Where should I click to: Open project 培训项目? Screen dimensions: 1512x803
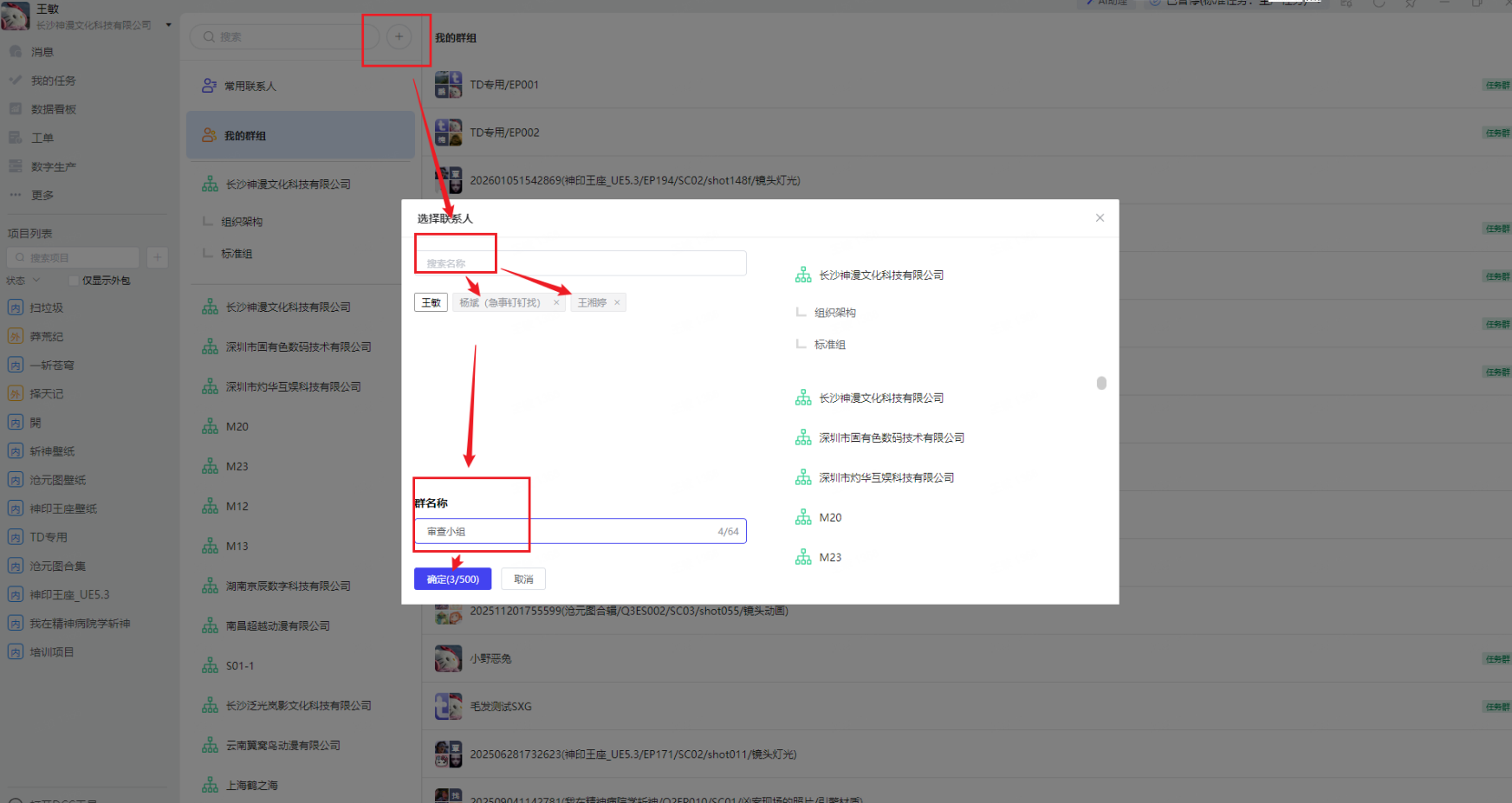(x=52, y=651)
